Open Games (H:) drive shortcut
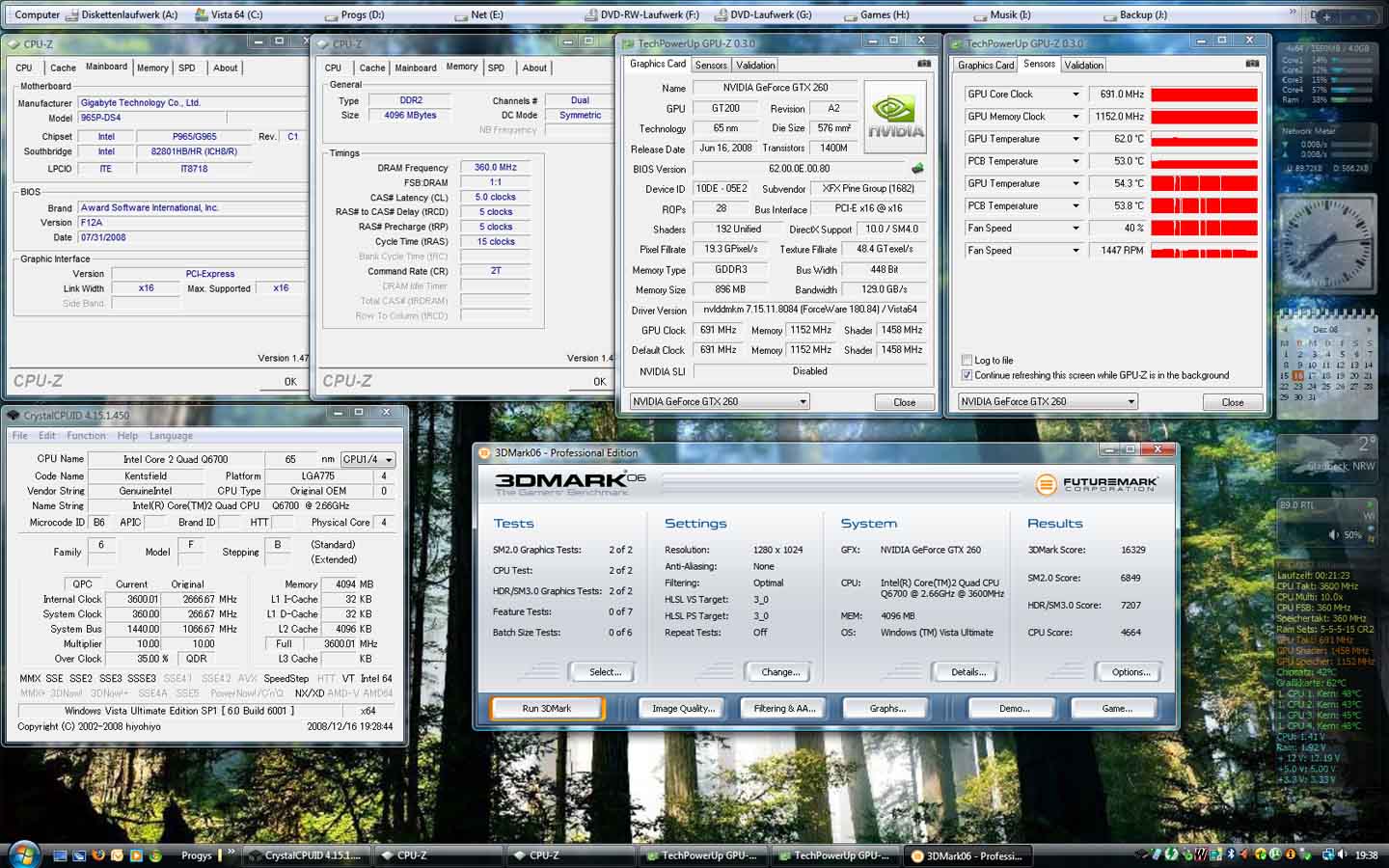The width and height of the screenshot is (1389, 868). 877,14
